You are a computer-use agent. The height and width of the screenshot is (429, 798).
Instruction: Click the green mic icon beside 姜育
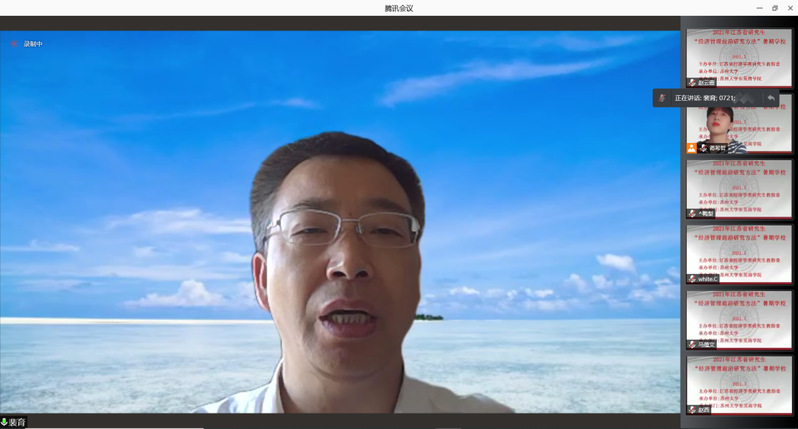4,422
